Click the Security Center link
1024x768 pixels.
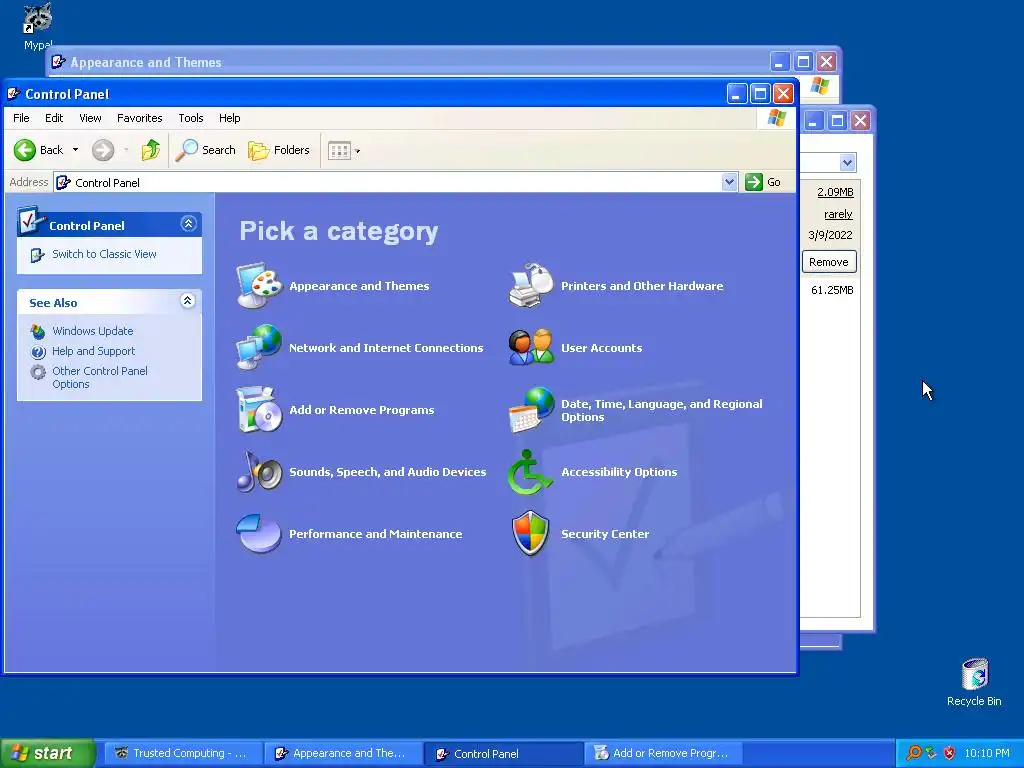click(605, 534)
